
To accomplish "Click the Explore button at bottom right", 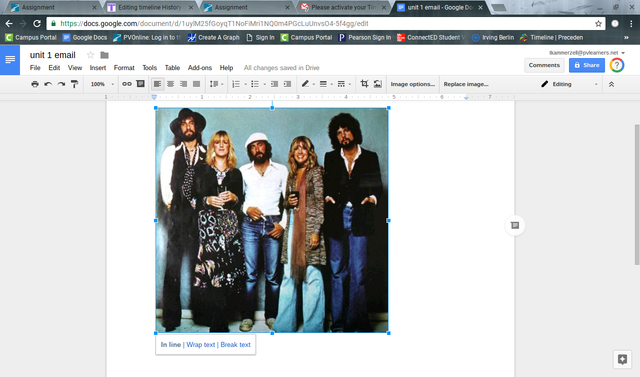I will pyautogui.click(x=622, y=359).
